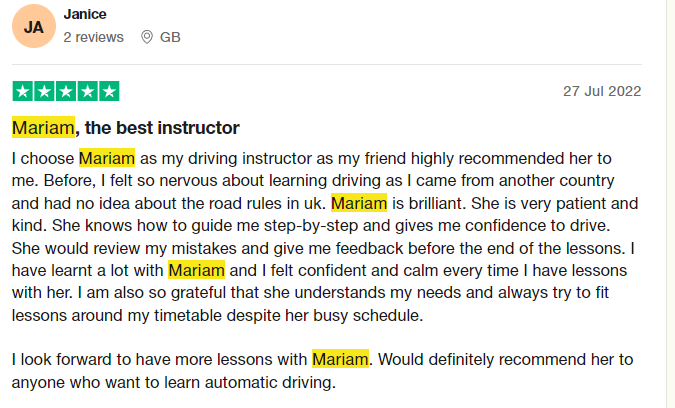The height and width of the screenshot is (408, 675).
Task: Click the first green rating star
Action: (23, 91)
